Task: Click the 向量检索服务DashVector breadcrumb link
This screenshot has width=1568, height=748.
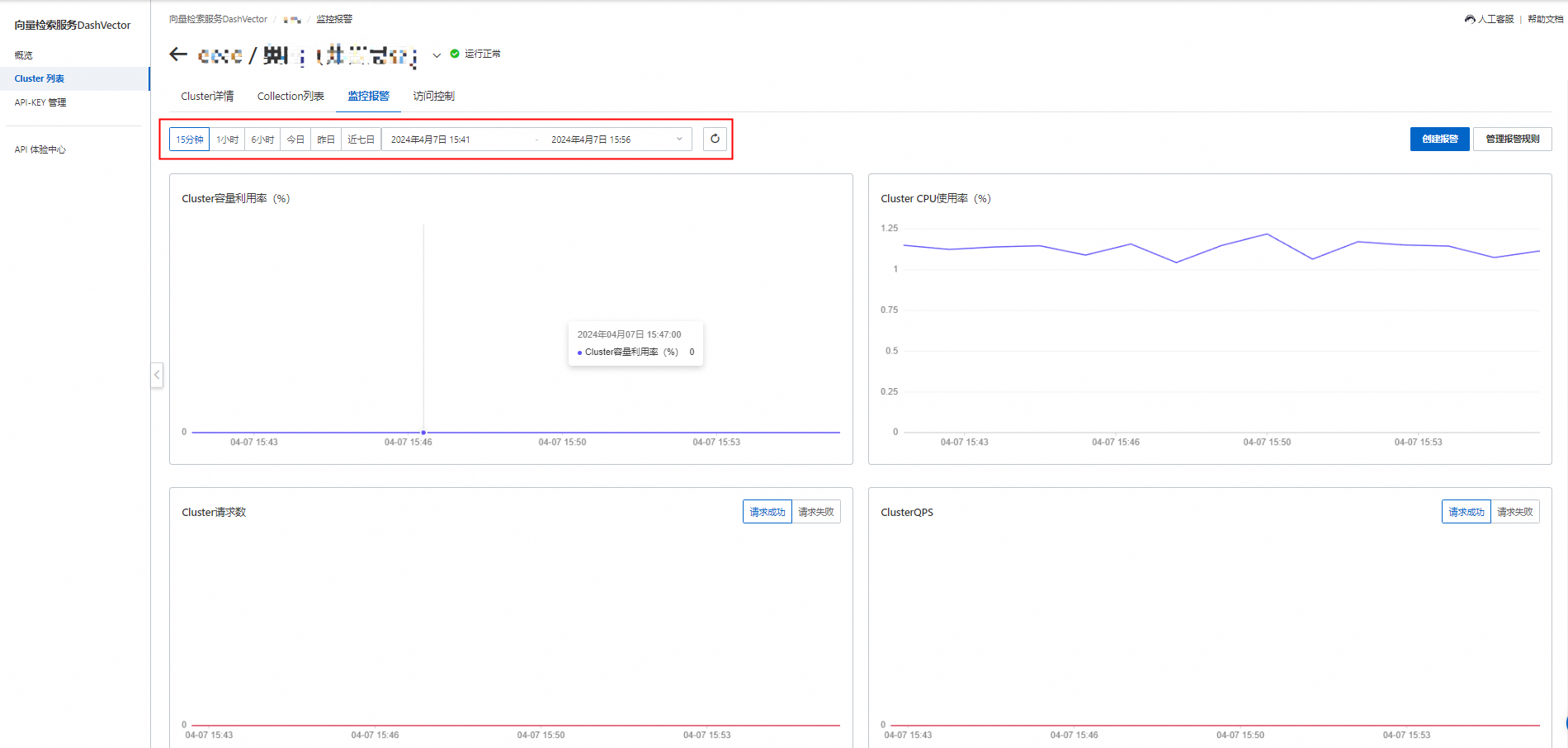Action: [218, 19]
